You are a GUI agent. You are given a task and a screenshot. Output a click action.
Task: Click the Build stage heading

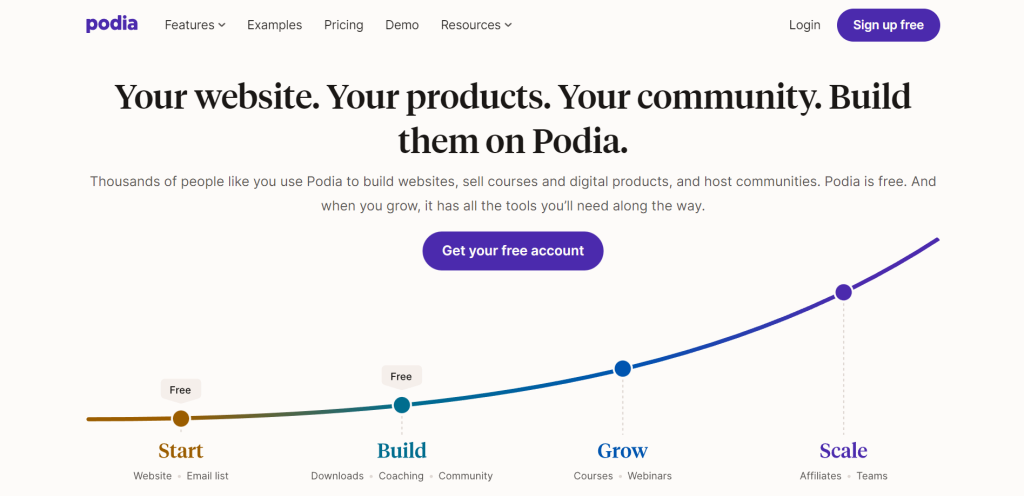click(402, 450)
